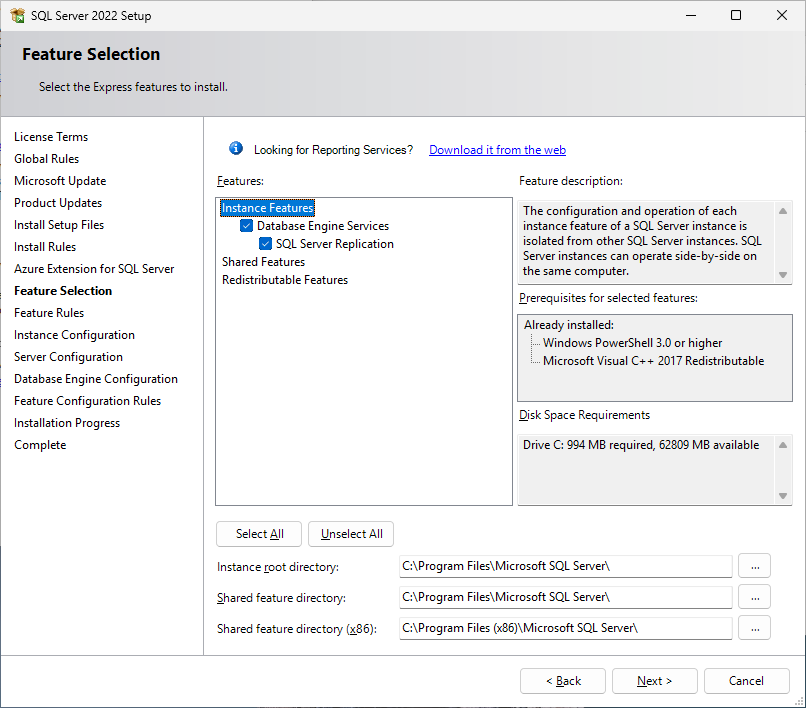Browse for the instance root directory
The height and width of the screenshot is (708, 806).
click(x=754, y=566)
